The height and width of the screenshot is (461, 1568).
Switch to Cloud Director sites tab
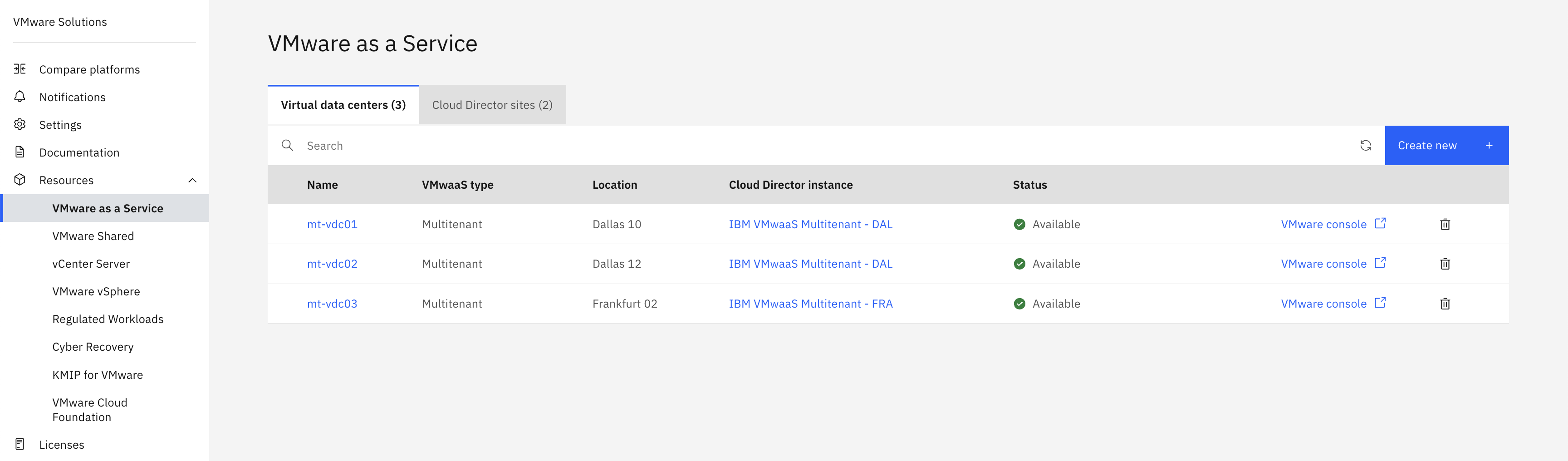pyautogui.click(x=492, y=105)
